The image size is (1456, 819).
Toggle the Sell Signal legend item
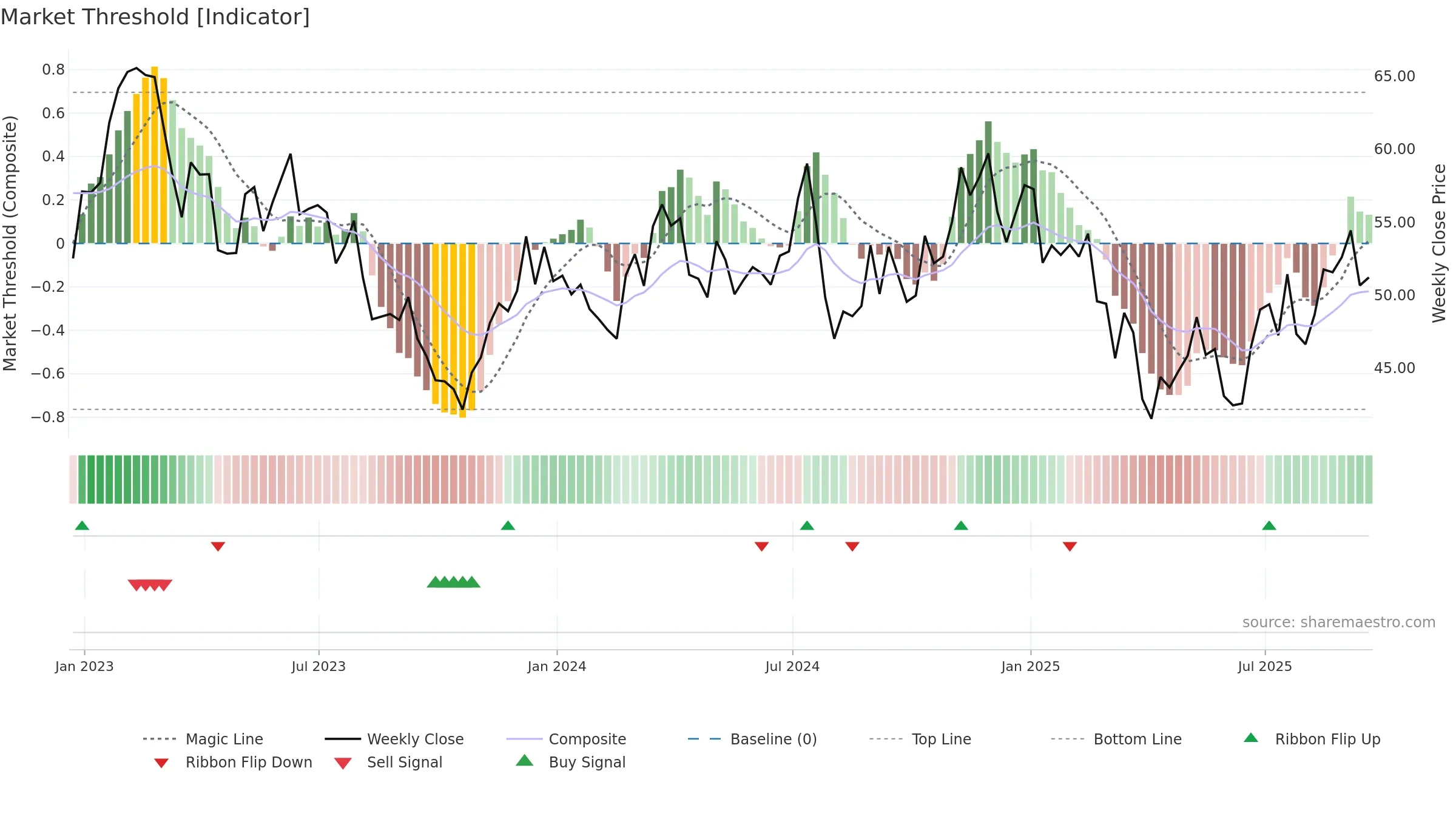click(x=388, y=762)
